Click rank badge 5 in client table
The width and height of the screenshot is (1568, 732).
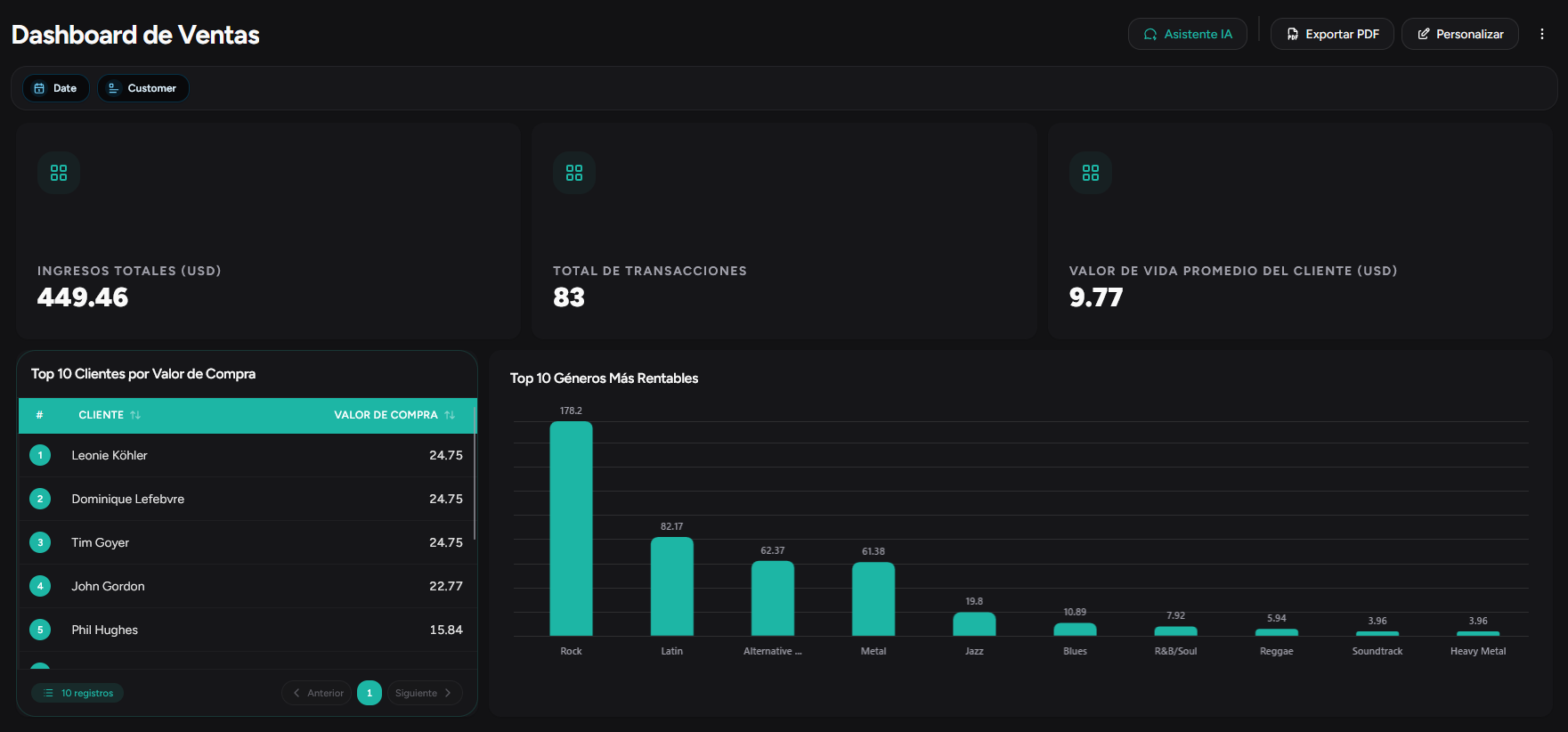pyautogui.click(x=40, y=630)
